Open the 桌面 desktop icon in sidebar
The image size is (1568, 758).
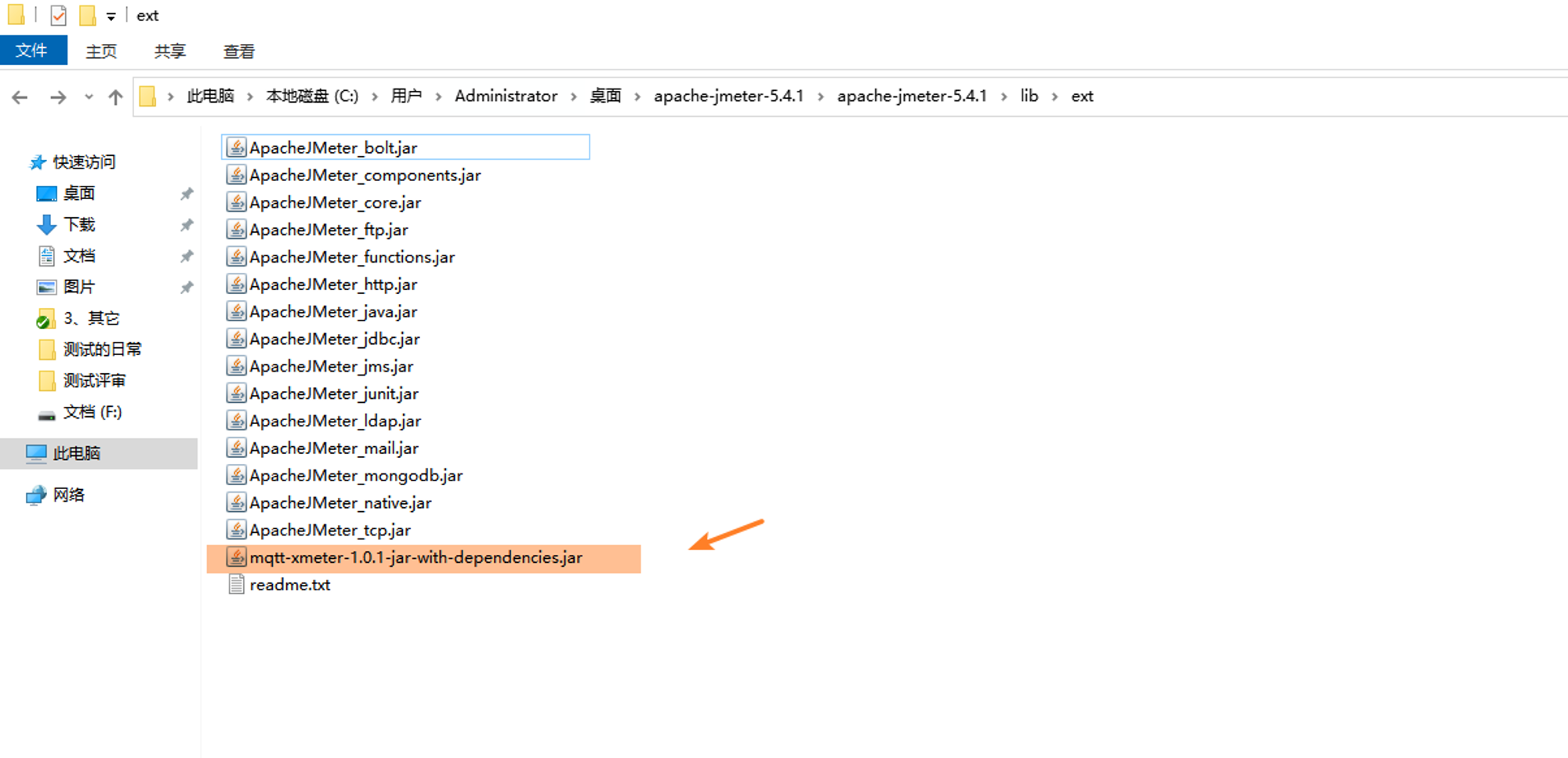[x=47, y=194]
